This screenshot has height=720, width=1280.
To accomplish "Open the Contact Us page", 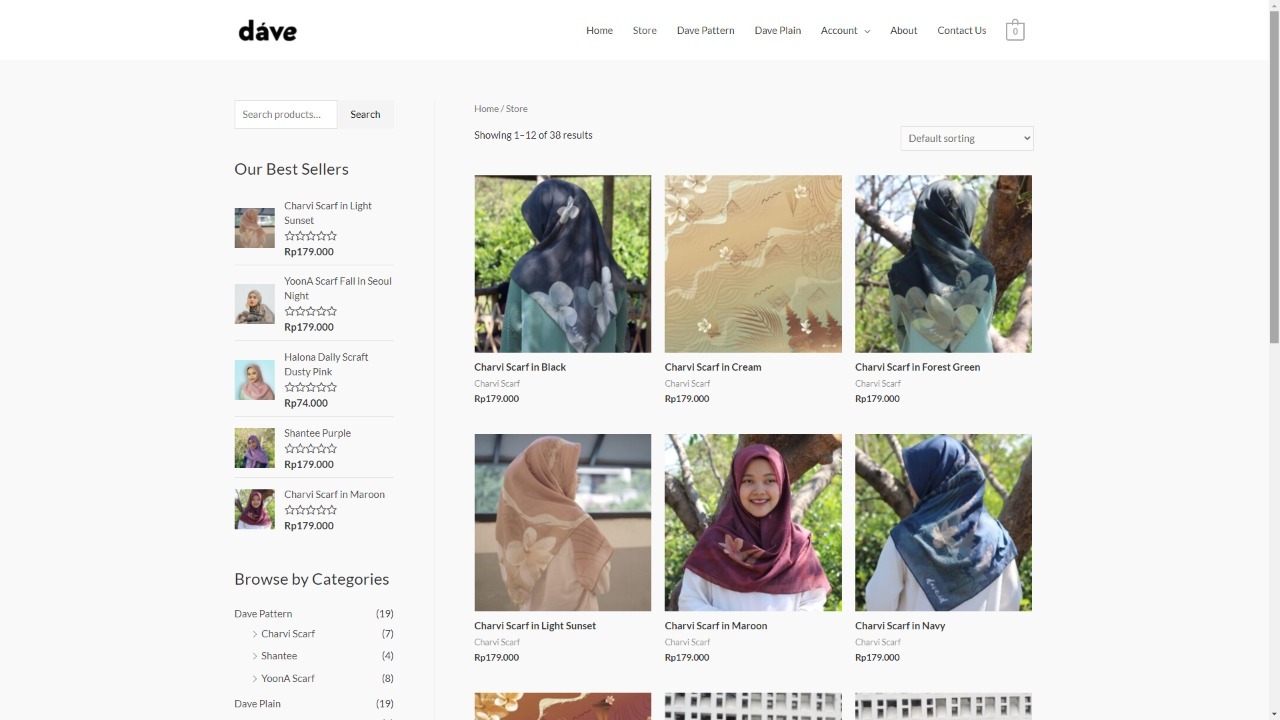I will [x=961, y=31].
